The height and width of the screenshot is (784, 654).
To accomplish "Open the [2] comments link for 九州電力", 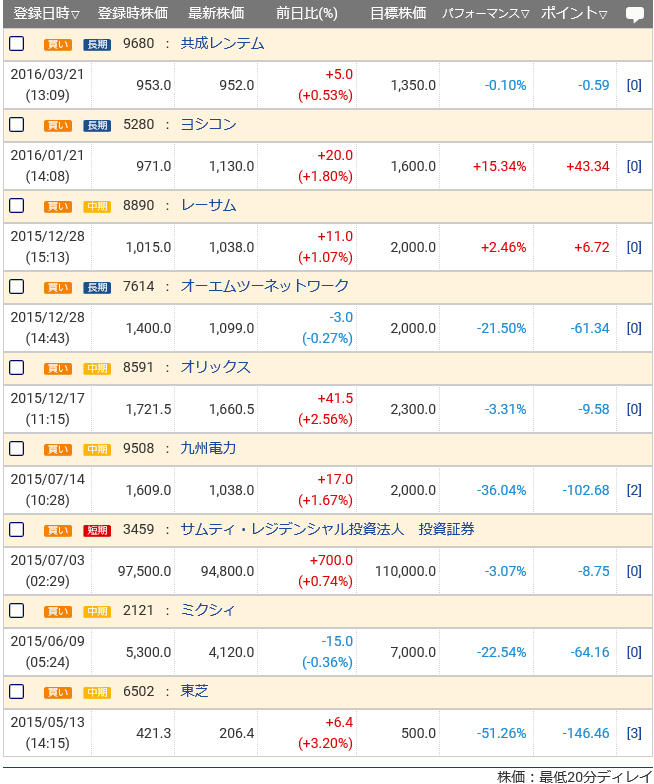I will [x=634, y=490].
